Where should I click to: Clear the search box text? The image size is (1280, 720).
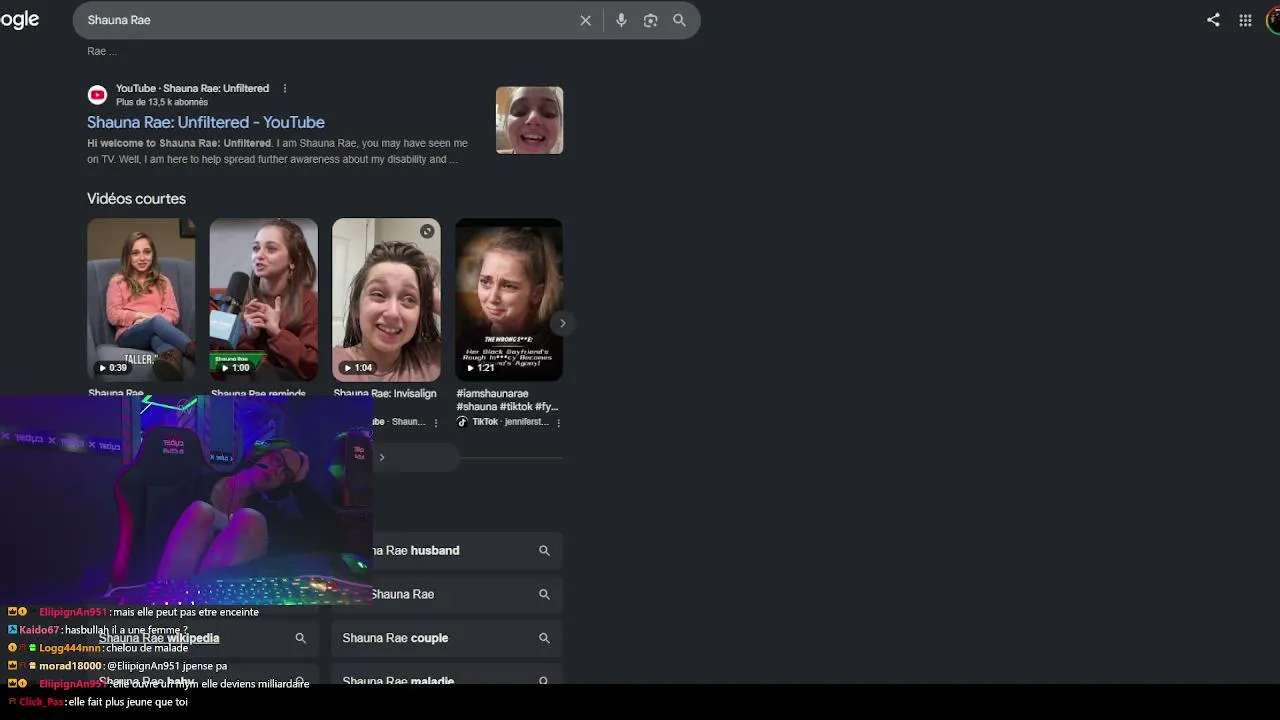(x=586, y=20)
